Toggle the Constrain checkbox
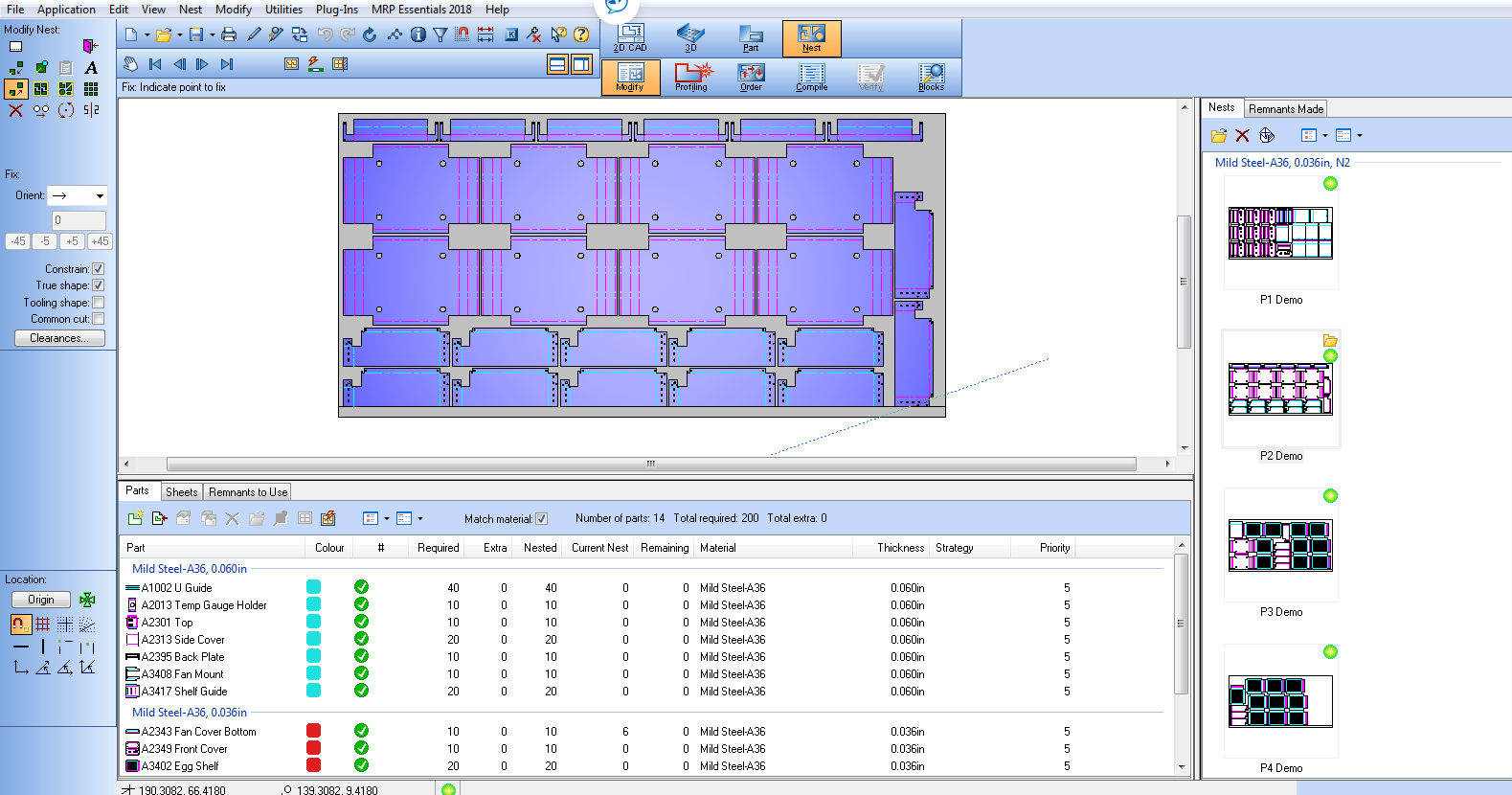Screen dimensions: 1512x795 pyautogui.click(x=98, y=269)
